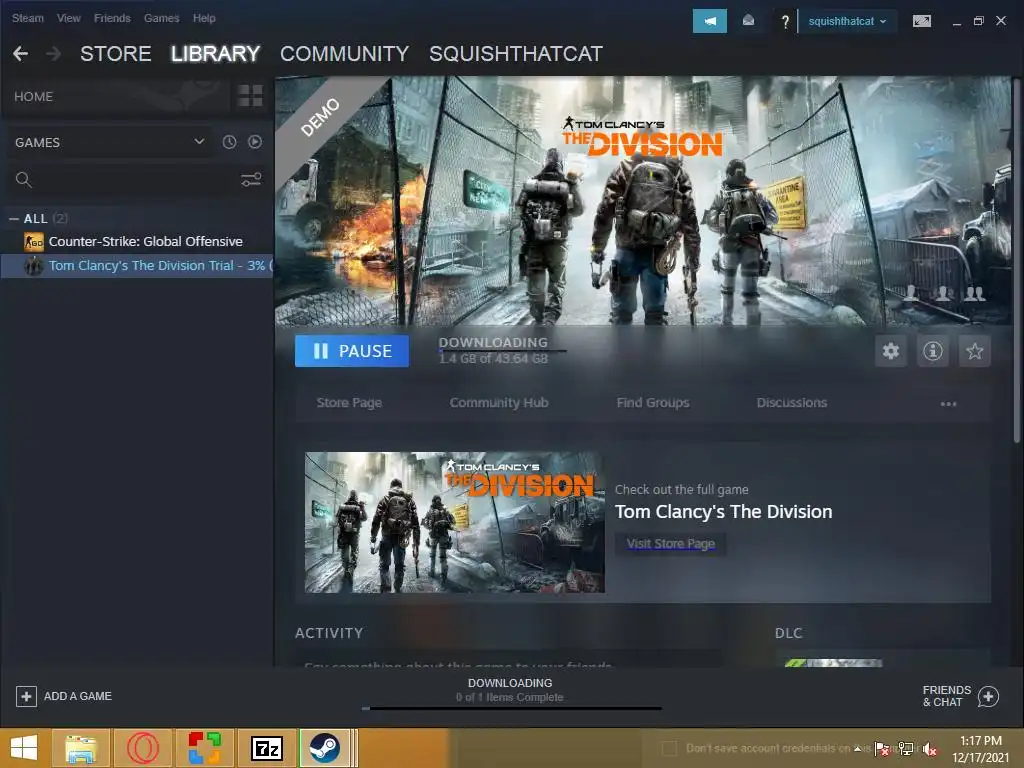Viewport: 1024px width, 768px height.
Task: Sort library by recent activity clock icon
Action: click(x=229, y=142)
